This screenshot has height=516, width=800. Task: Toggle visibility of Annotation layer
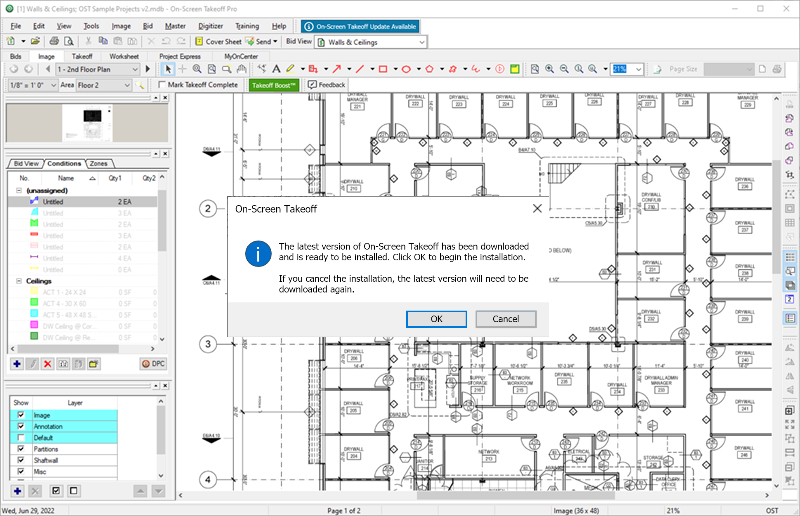pos(21,426)
